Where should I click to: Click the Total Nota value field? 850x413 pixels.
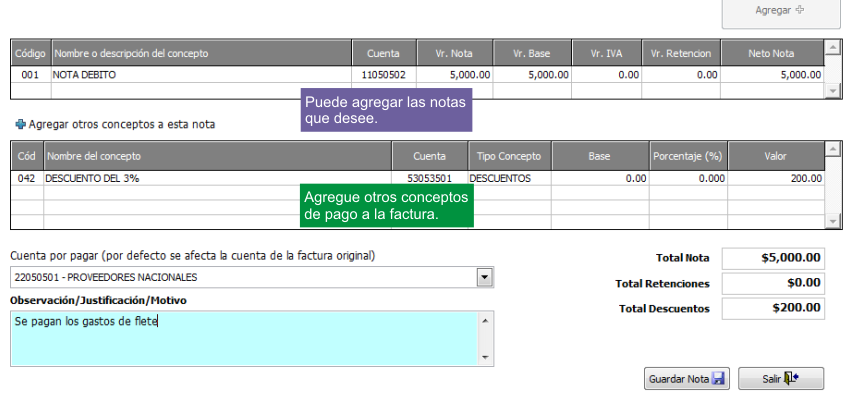point(773,258)
